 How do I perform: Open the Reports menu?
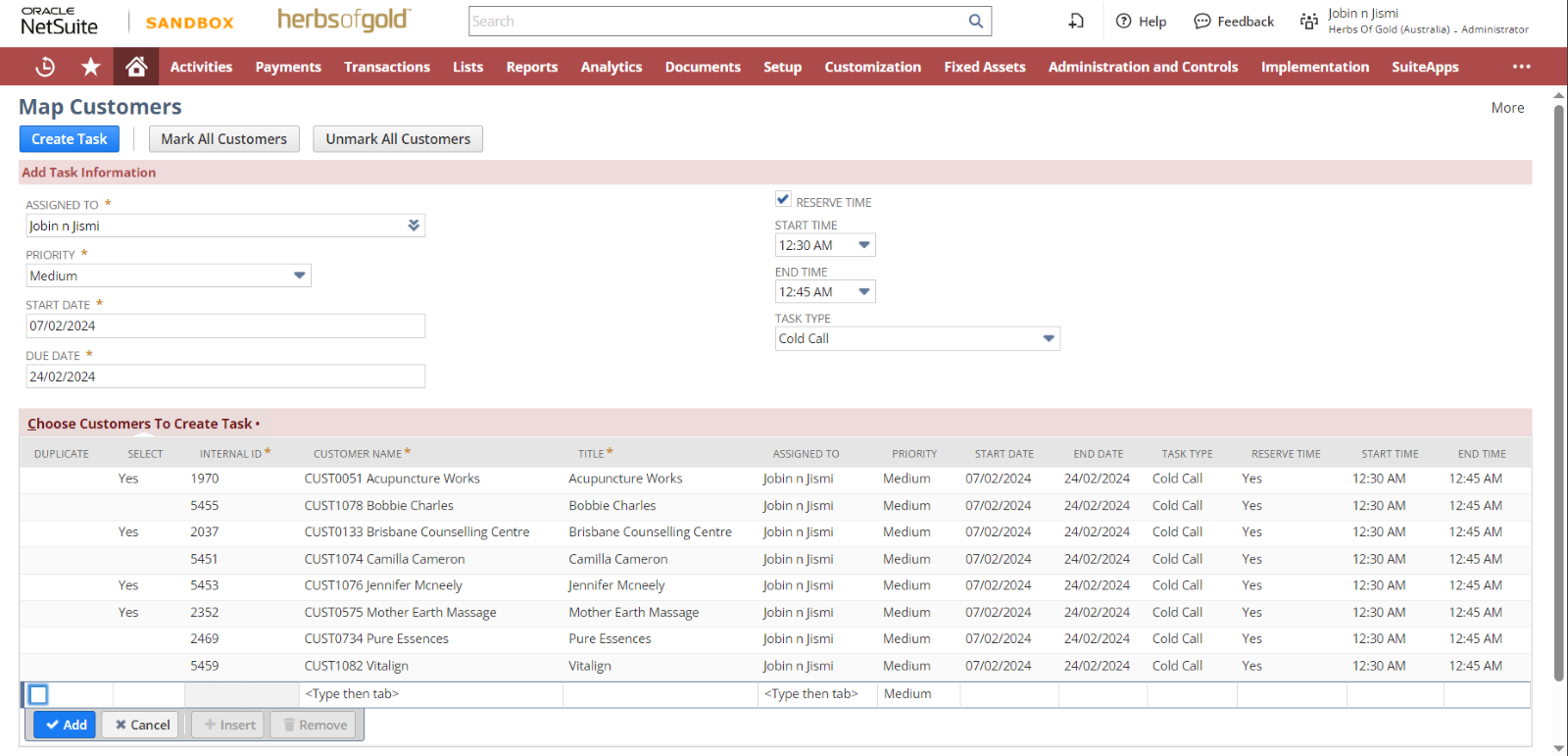coord(531,67)
